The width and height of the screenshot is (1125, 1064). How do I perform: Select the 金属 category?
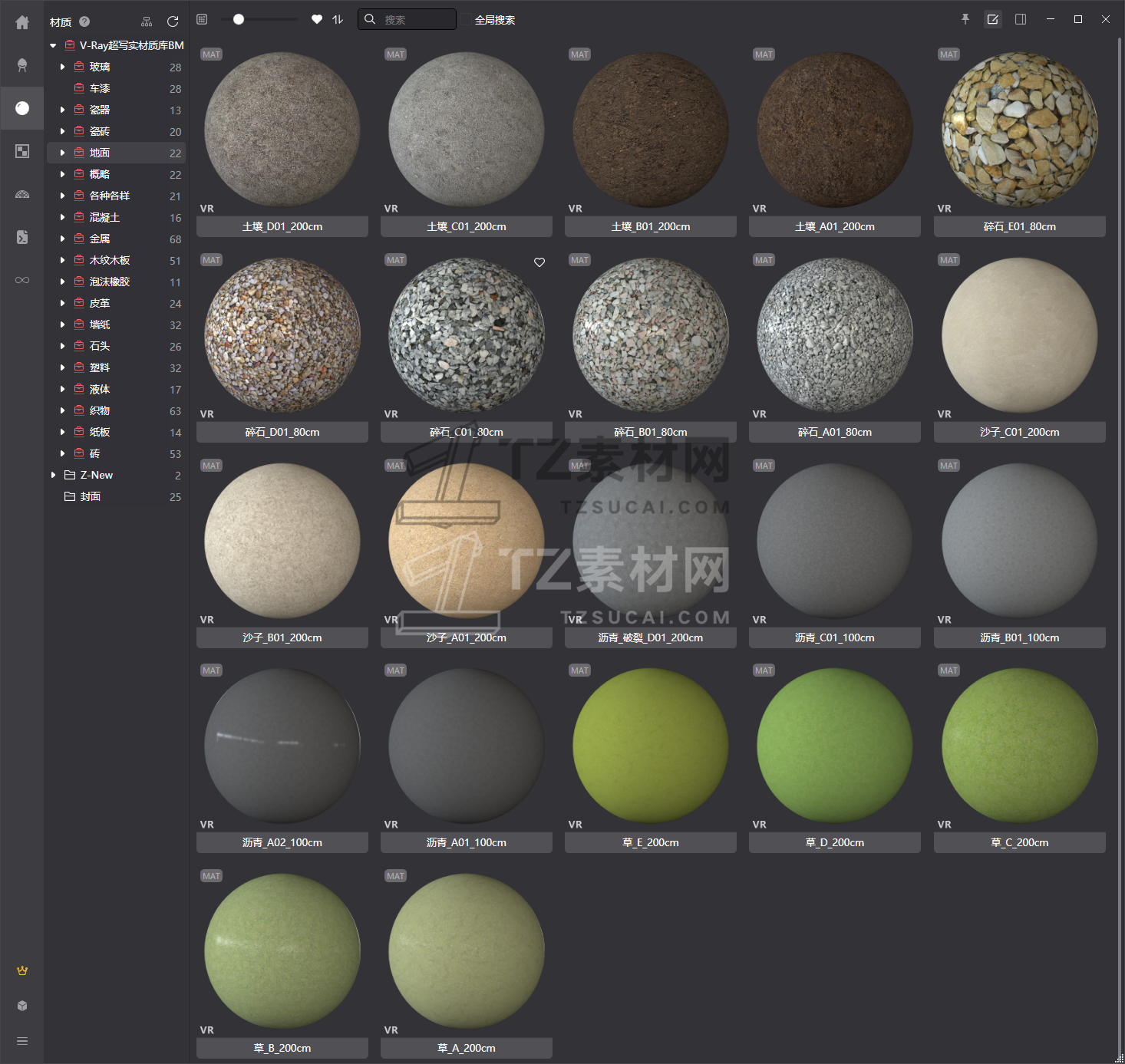pos(116,239)
